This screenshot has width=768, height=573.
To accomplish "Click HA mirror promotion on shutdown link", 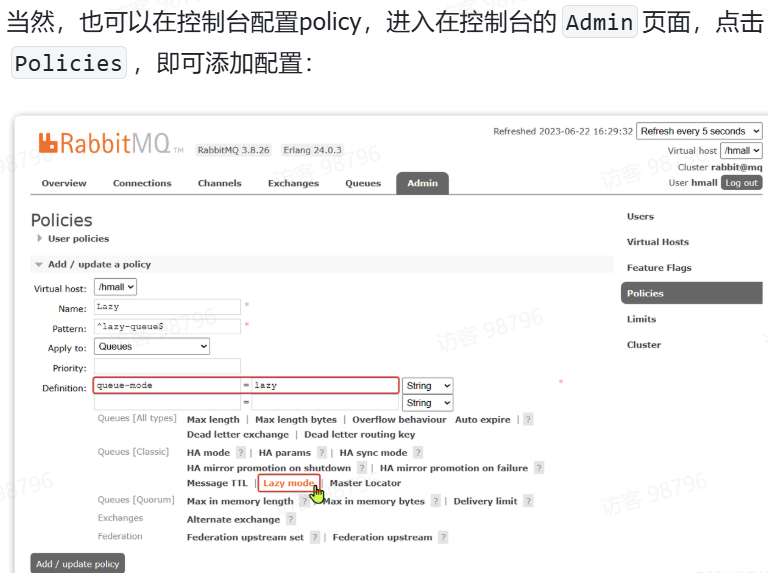I will (x=269, y=468).
